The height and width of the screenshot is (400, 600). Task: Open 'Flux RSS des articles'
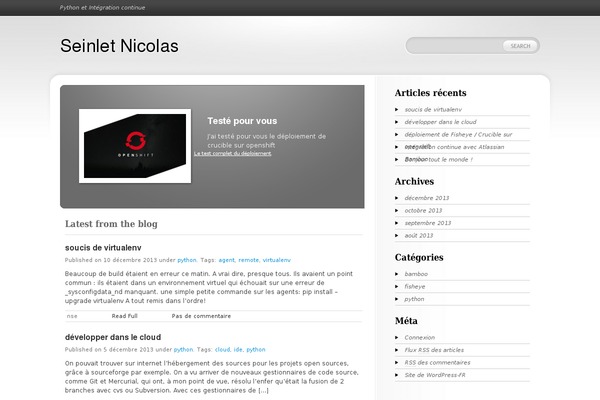pos(434,350)
